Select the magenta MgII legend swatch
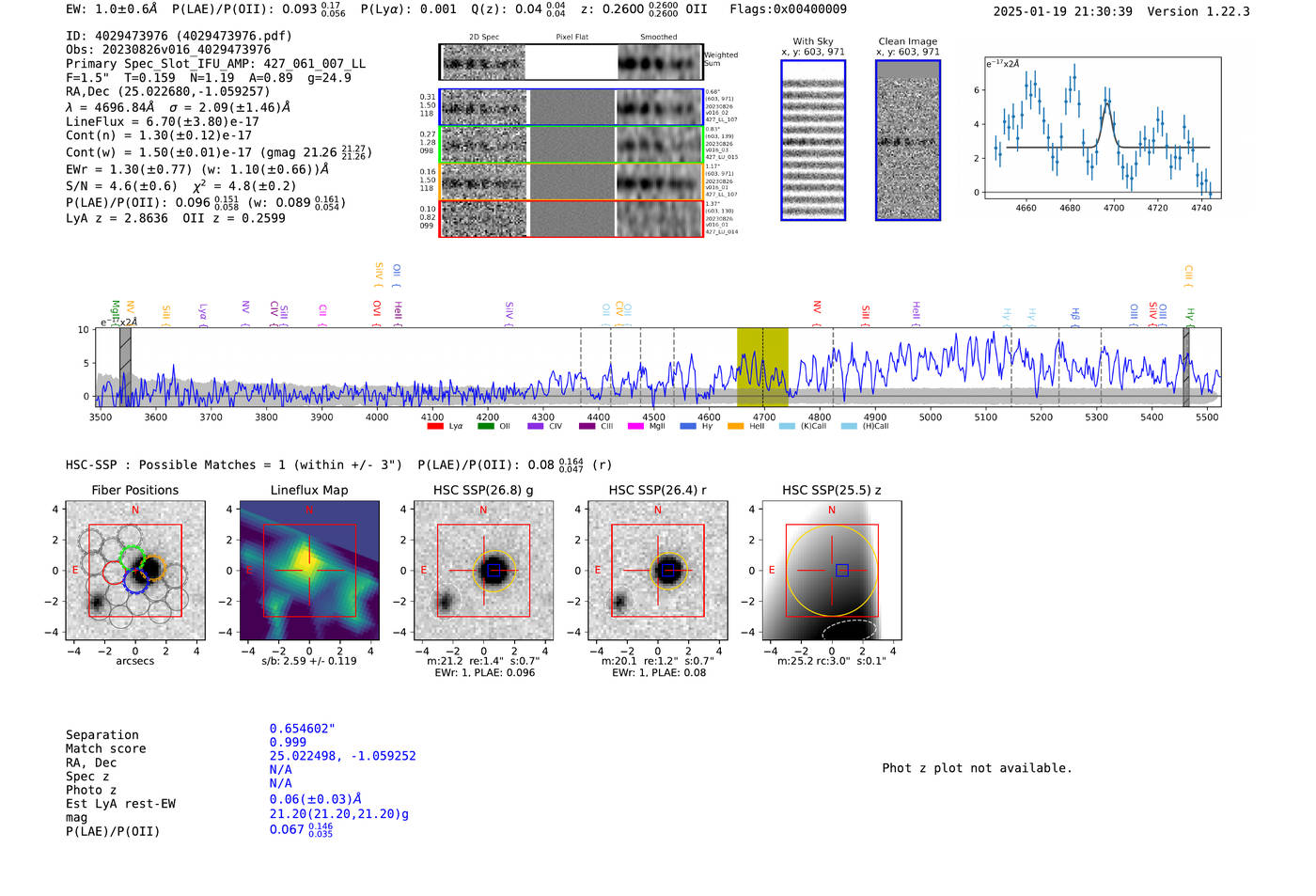 pos(634,427)
